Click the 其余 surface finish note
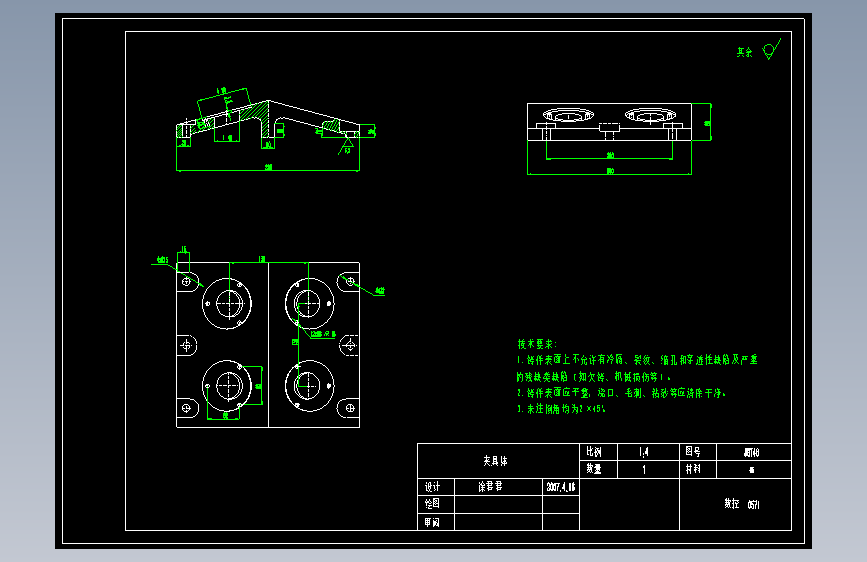 click(x=744, y=52)
